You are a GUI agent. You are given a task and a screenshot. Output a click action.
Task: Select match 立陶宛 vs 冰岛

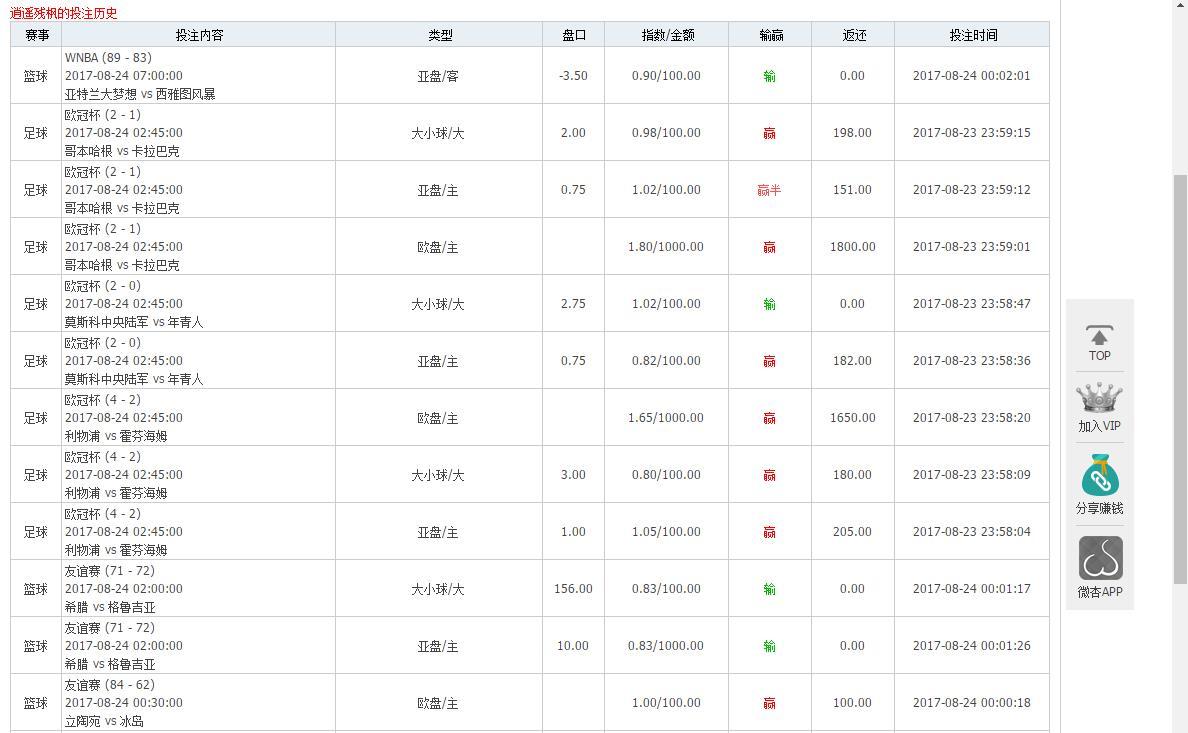point(104,721)
